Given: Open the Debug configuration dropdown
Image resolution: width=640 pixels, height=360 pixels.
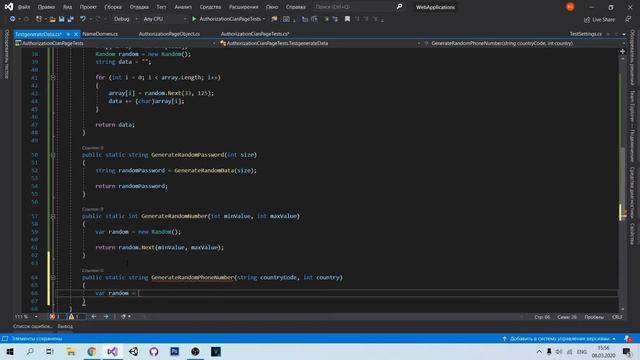Looking at the screenshot, I should (125, 19).
